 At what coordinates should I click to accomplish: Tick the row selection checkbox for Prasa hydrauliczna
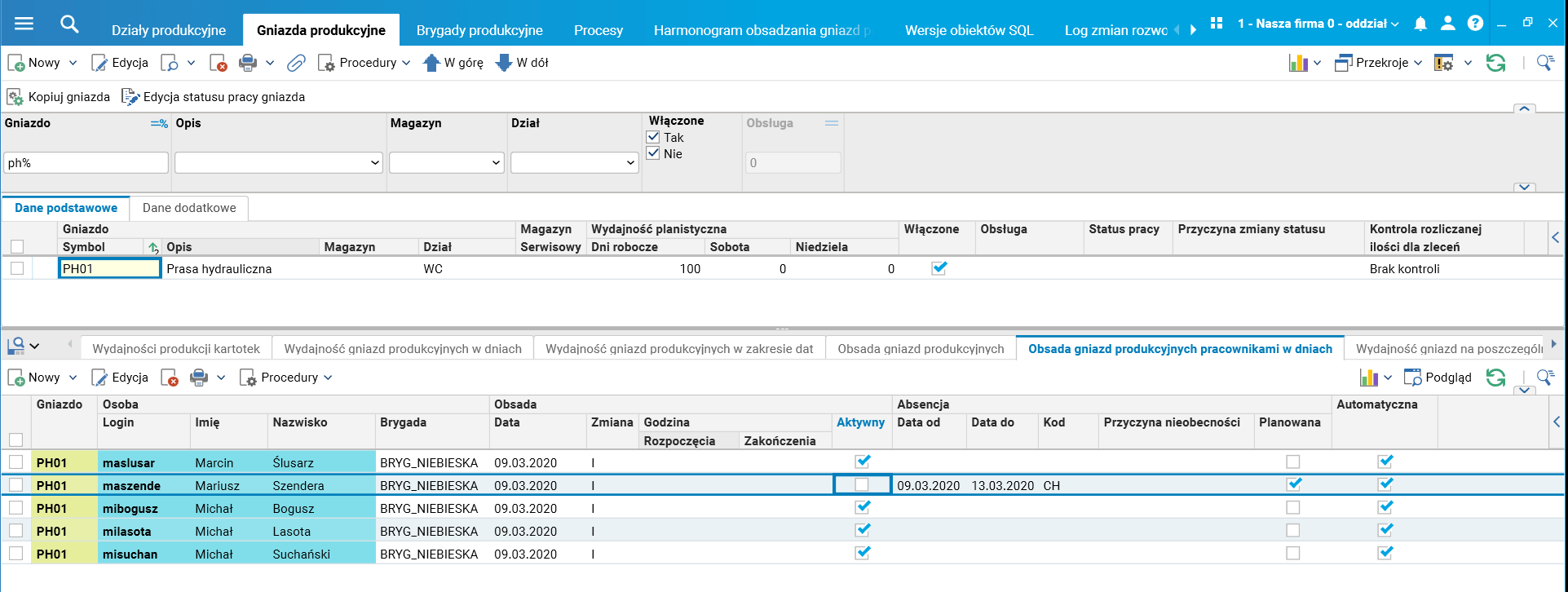pos(17,268)
